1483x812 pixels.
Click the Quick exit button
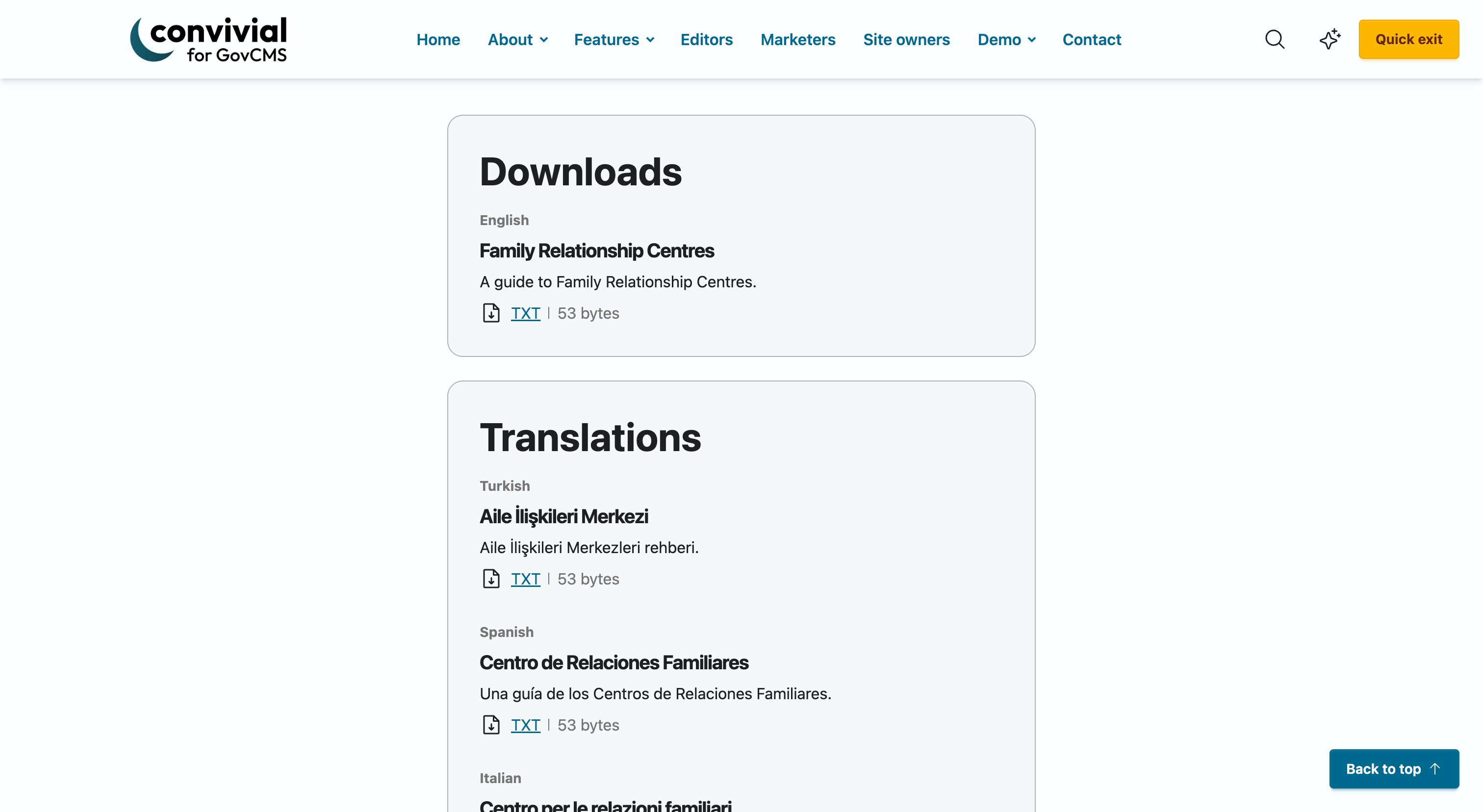pos(1409,39)
